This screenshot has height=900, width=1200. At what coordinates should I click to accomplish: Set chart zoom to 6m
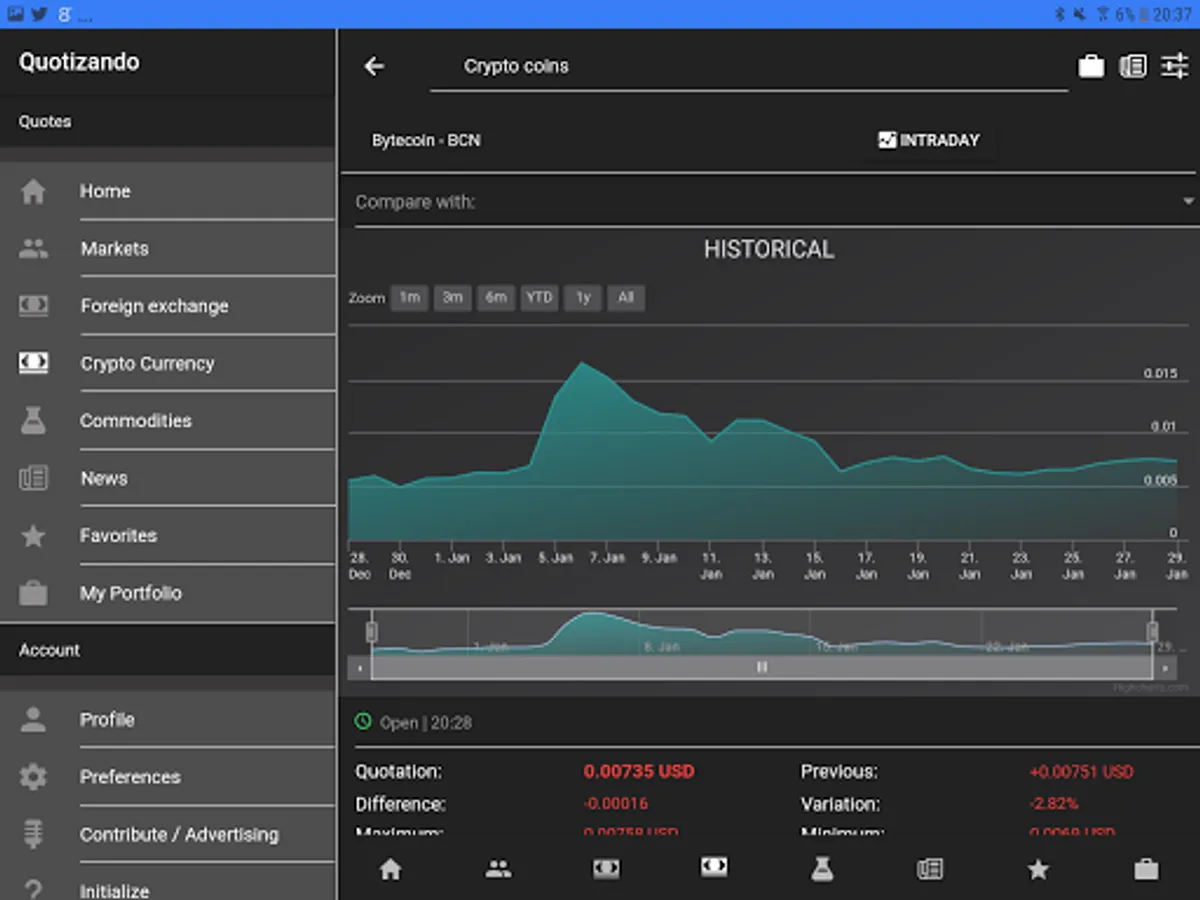tap(496, 297)
